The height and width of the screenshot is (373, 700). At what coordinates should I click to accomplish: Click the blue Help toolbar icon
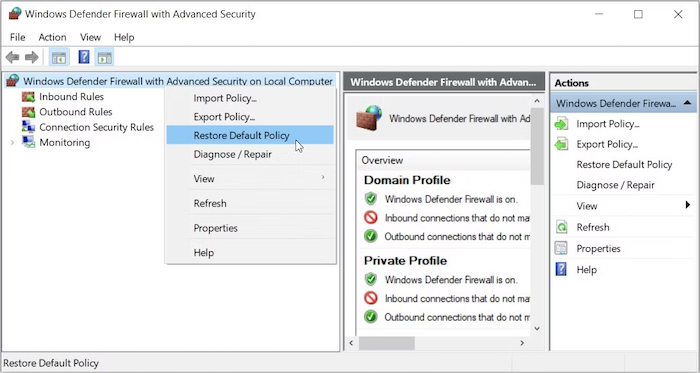click(83, 57)
